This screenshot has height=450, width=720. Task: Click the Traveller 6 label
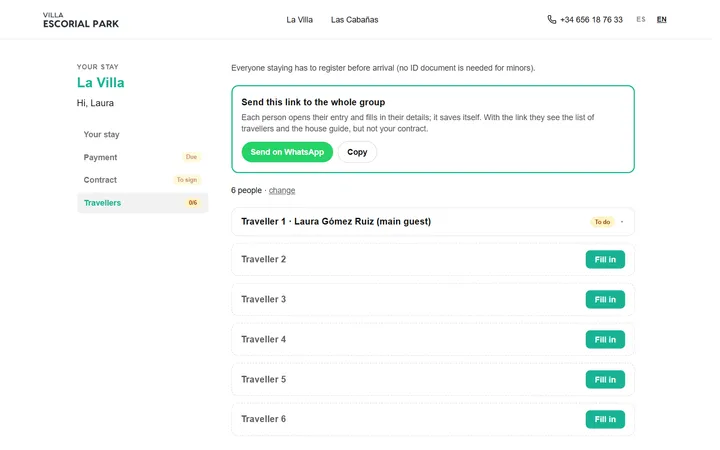pyautogui.click(x=264, y=419)
